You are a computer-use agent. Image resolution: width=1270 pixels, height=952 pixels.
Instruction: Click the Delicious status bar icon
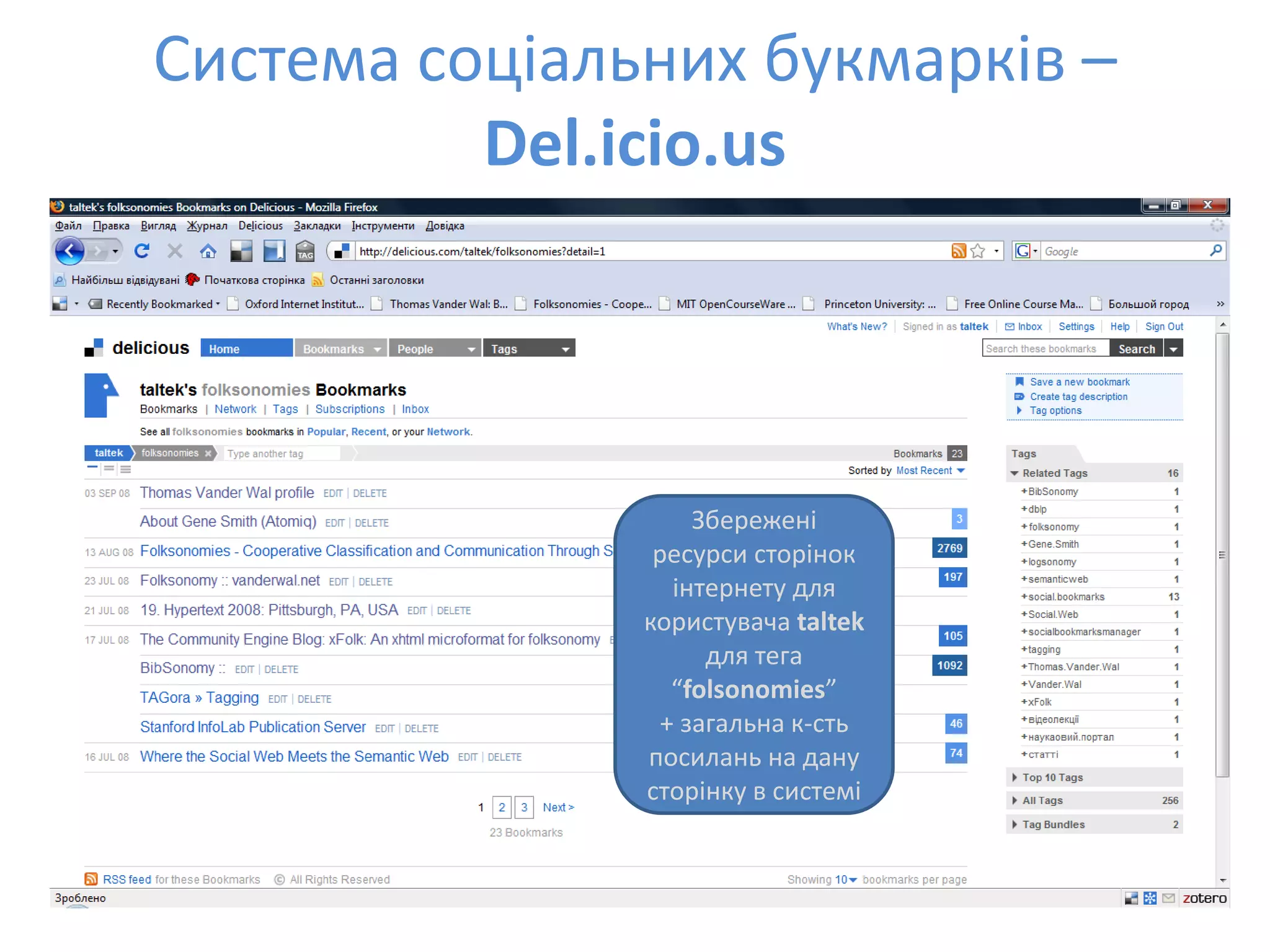tap(1131, 898)
